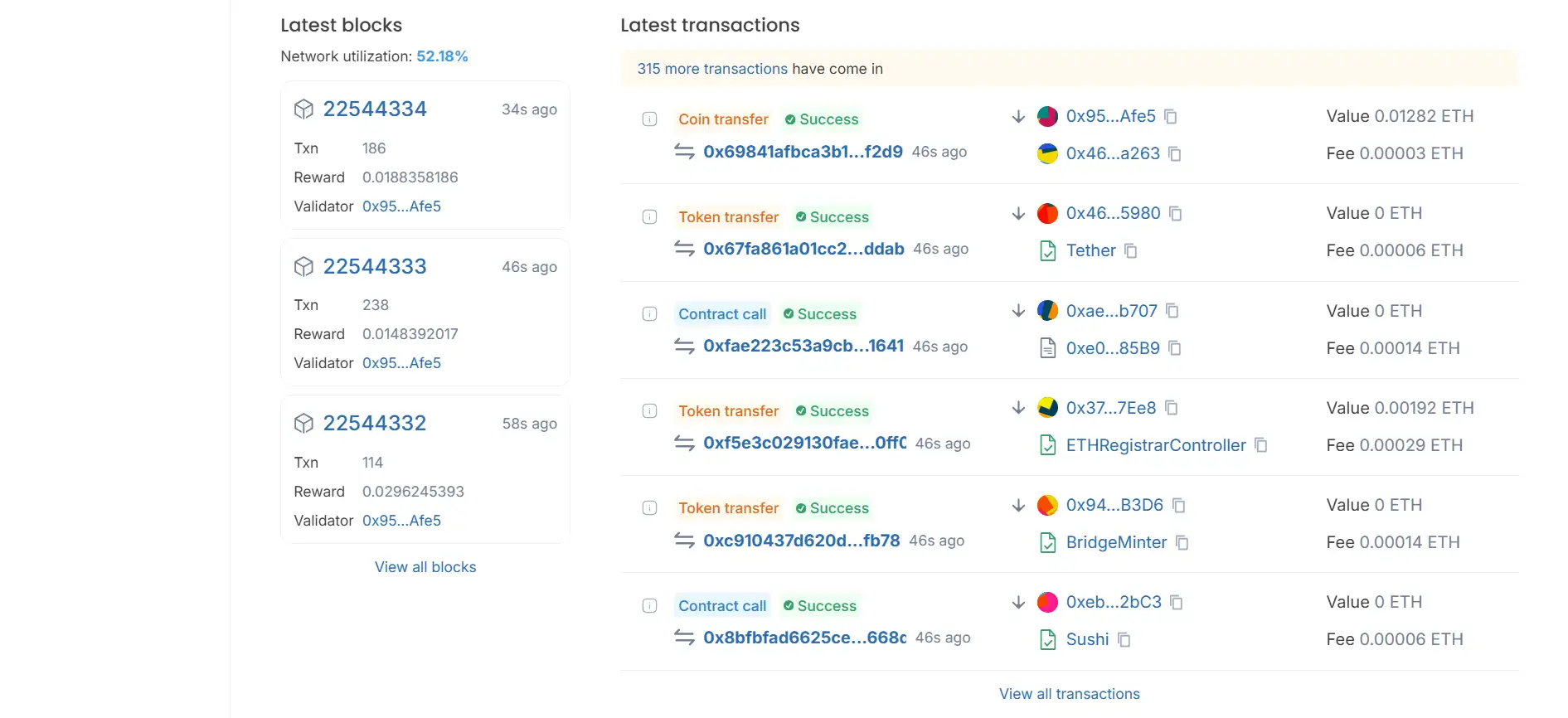This screenshot has height=718, width=1568.
Task: Open transaction hash 0x69841afbca3b1...f2d9
Action: [x=803, y=152]
